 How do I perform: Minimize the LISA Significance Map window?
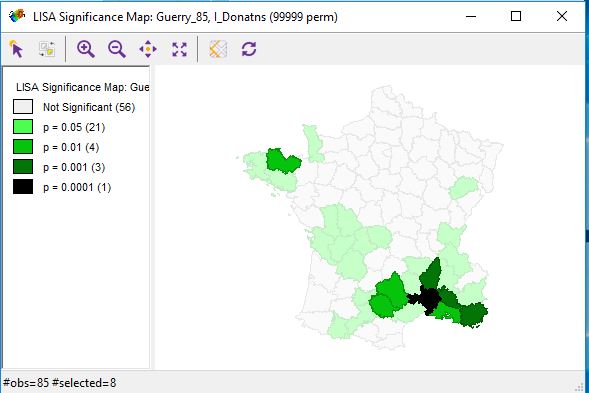471,16
